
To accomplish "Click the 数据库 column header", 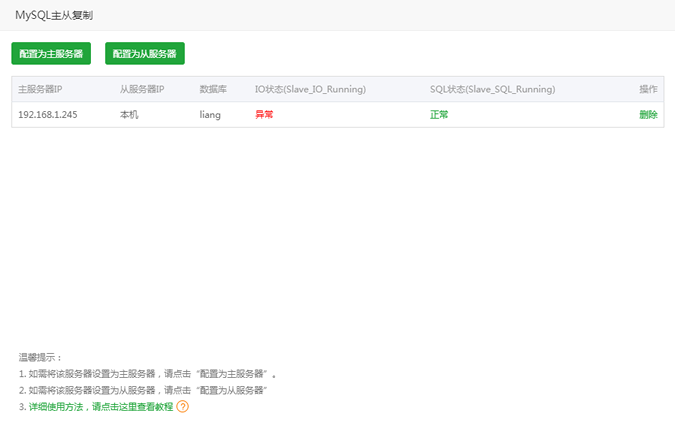I will click(213, 89).
